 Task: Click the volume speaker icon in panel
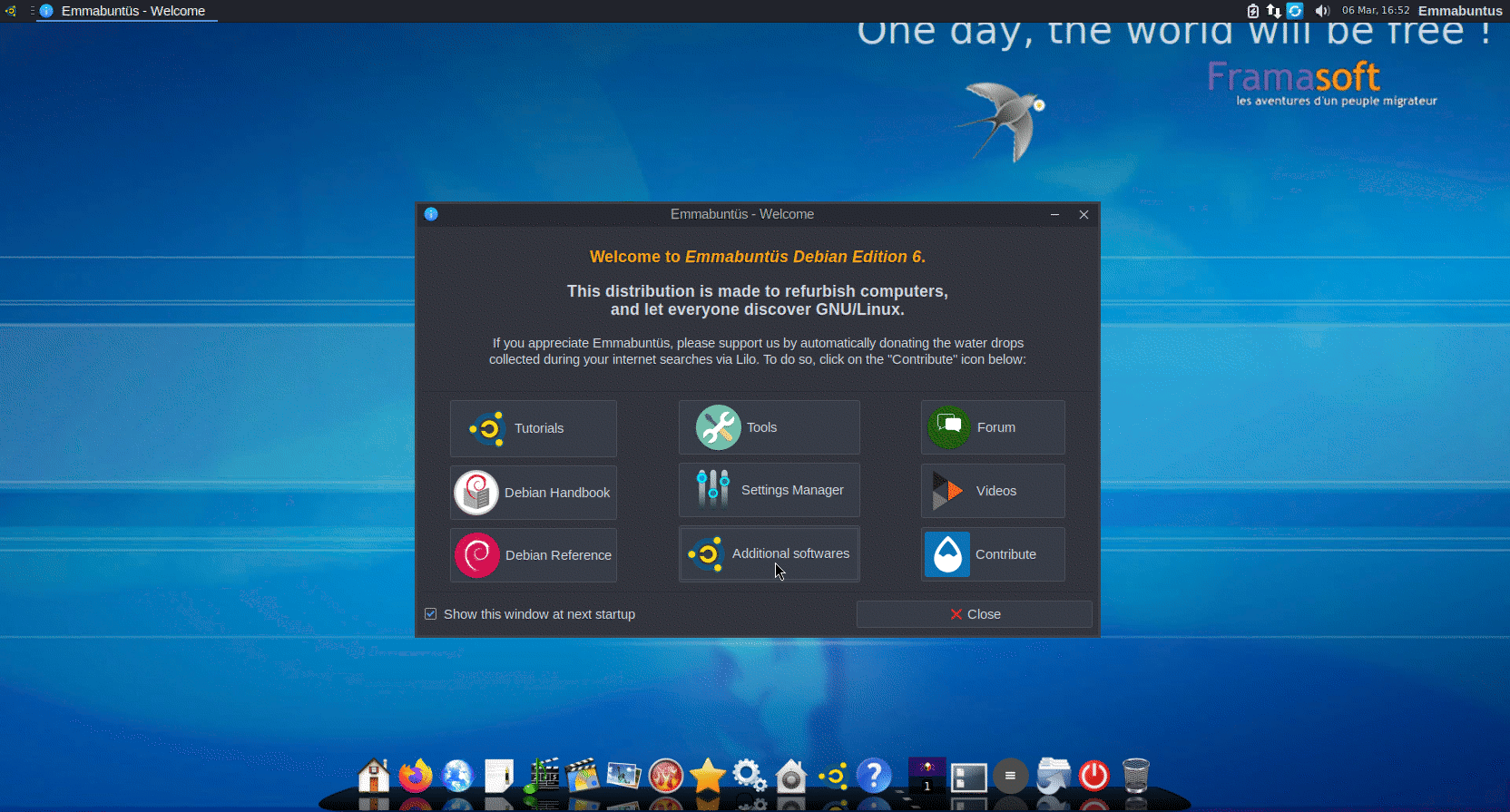(1322, 11)
